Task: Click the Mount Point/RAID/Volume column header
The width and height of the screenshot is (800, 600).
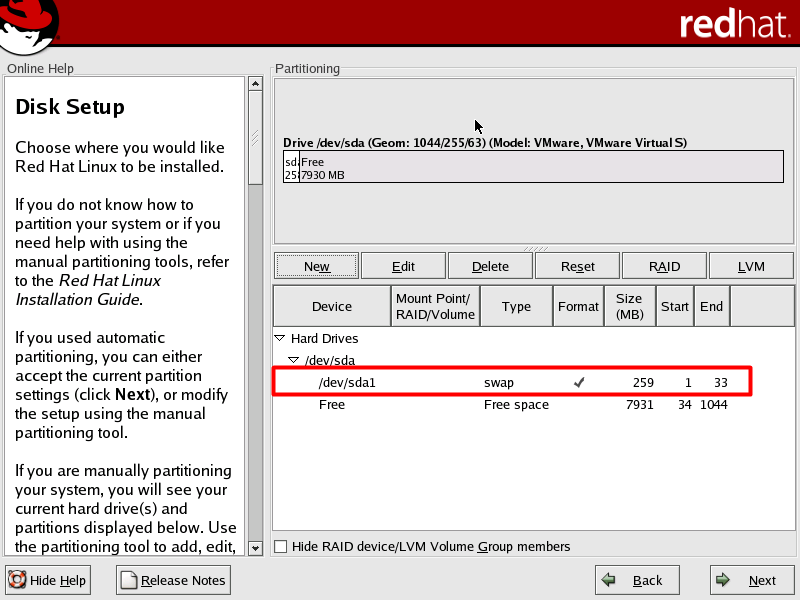Action: [x=435, y=306]
